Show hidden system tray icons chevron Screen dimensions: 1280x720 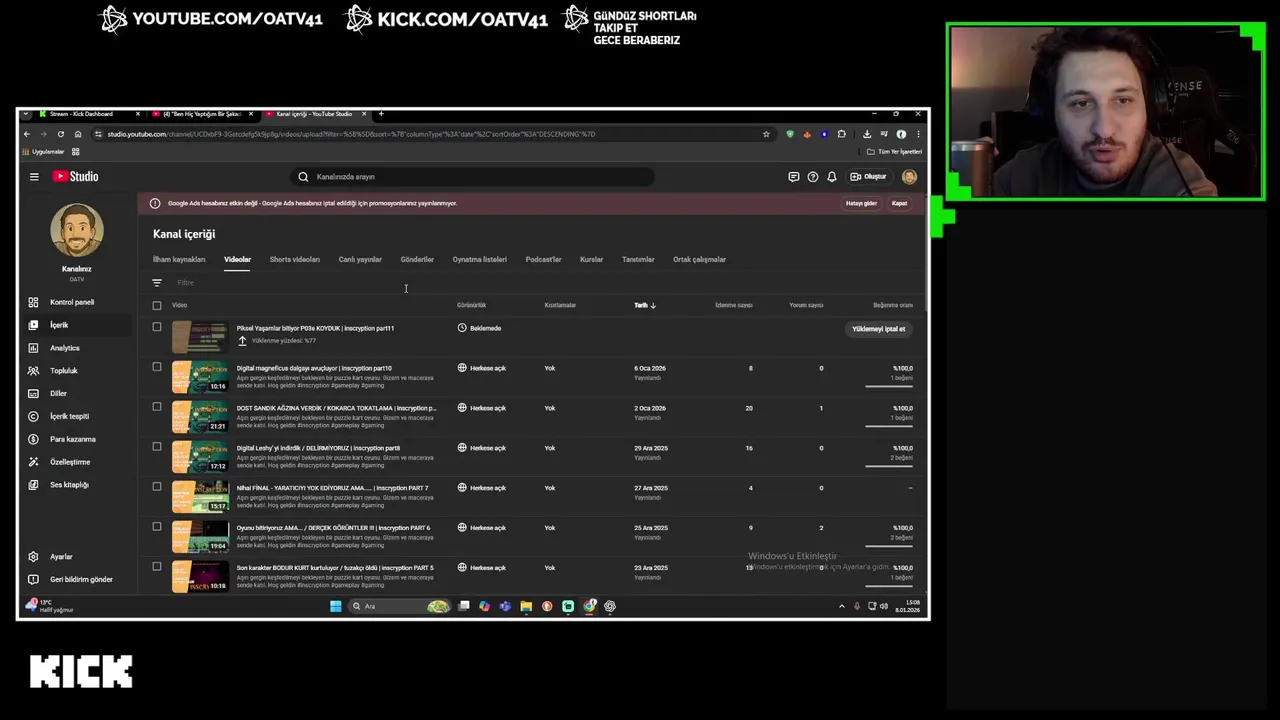coord(841,606)
